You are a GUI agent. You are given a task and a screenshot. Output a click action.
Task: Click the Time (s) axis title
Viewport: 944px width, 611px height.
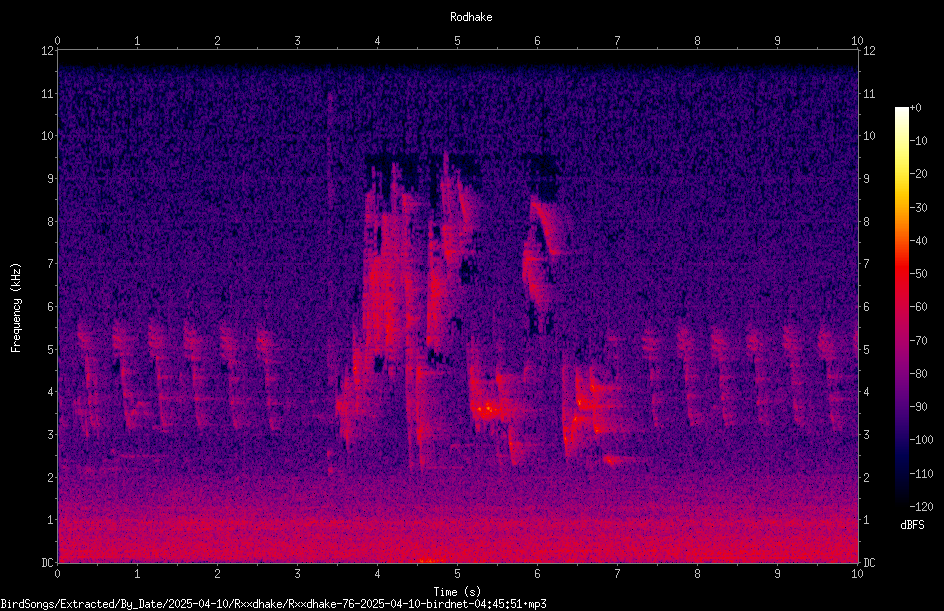point(457,592)
